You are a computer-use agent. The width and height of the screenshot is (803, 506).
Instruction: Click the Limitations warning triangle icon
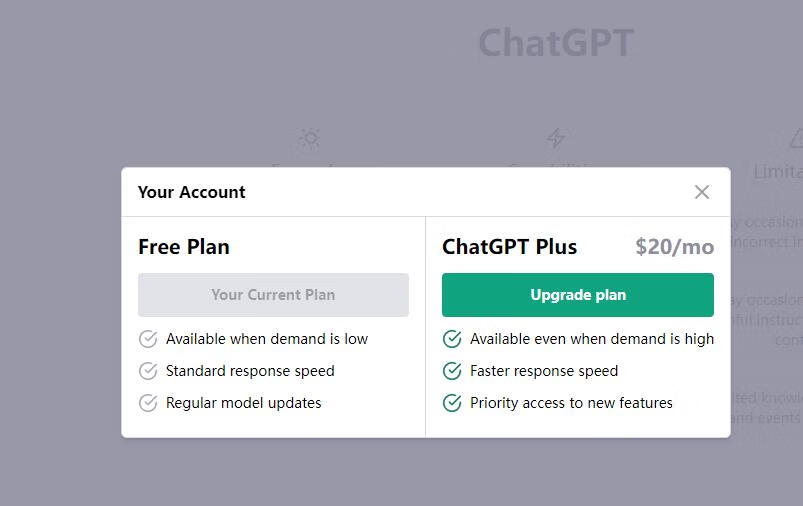pyautogui.click(x=796, y=138)
